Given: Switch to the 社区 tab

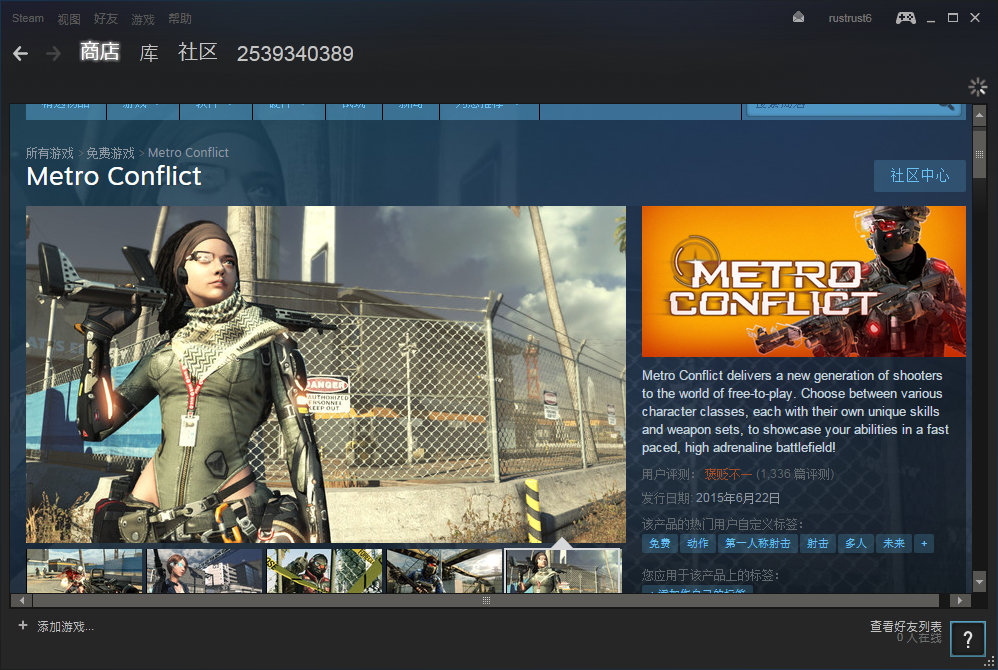Looking at the screenshot, I should point(198,52).
